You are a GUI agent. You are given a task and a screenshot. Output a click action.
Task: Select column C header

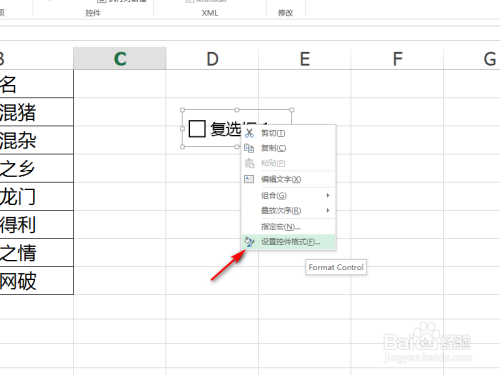click(120, 59)
